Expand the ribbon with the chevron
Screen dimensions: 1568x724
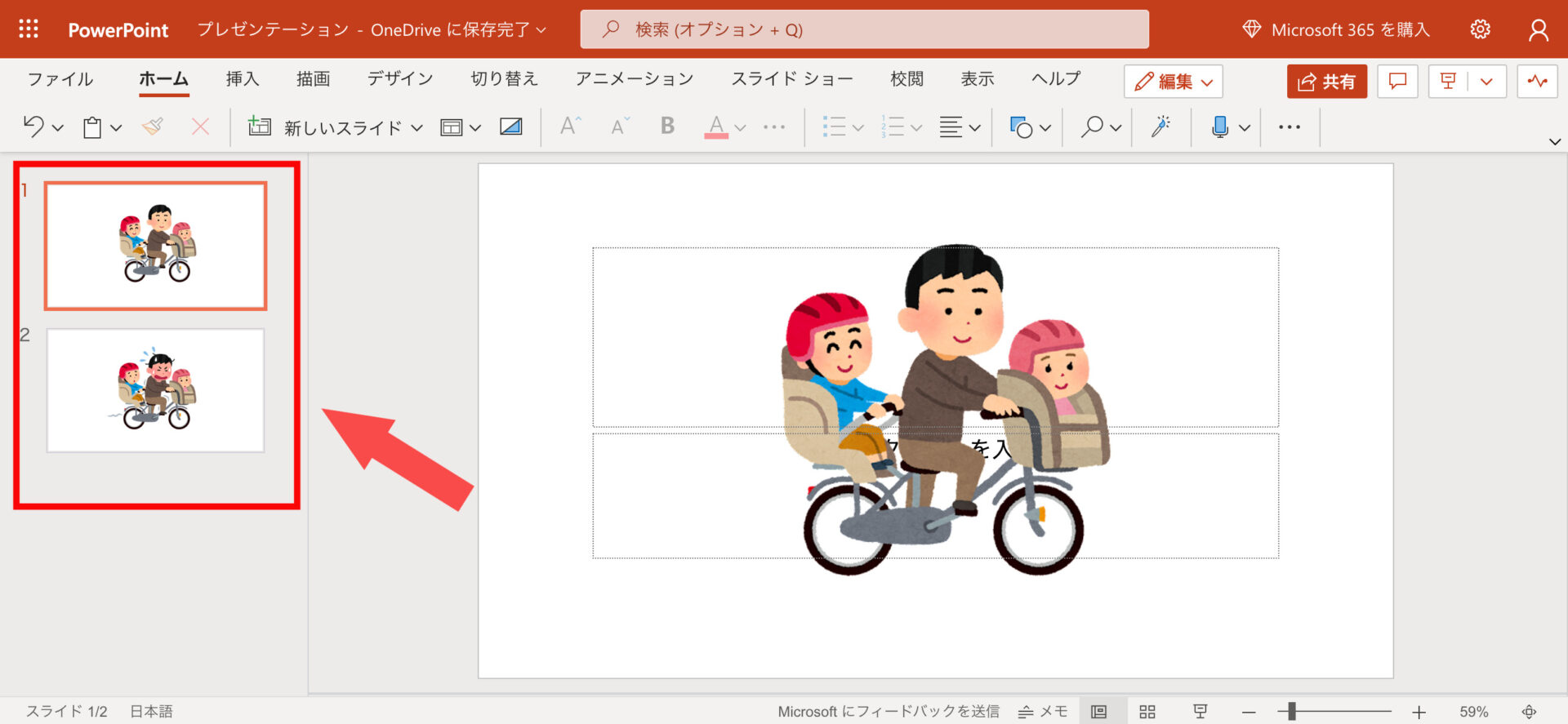tap(1555, 142)
